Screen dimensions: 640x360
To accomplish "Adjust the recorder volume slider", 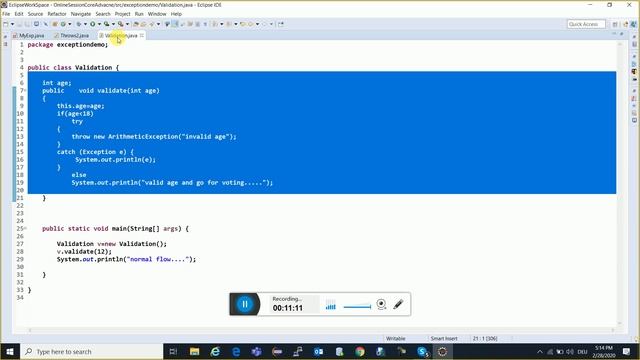I will [x=357, y=307].
